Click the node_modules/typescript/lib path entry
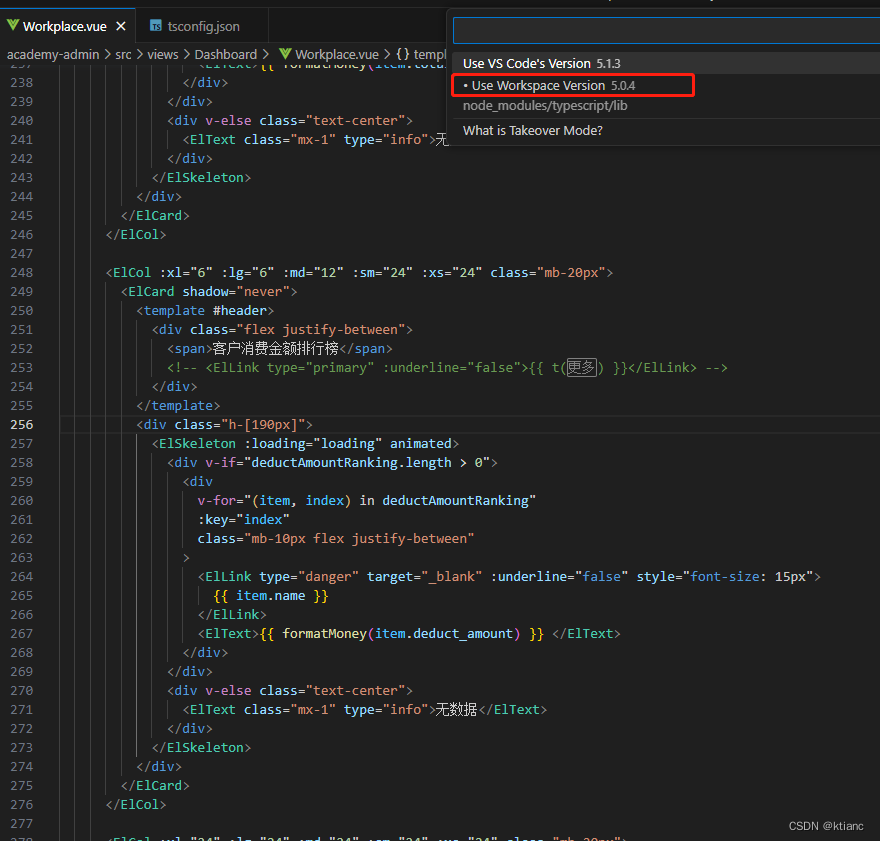This screenshot has width=880, height=841. coord(545,105)
